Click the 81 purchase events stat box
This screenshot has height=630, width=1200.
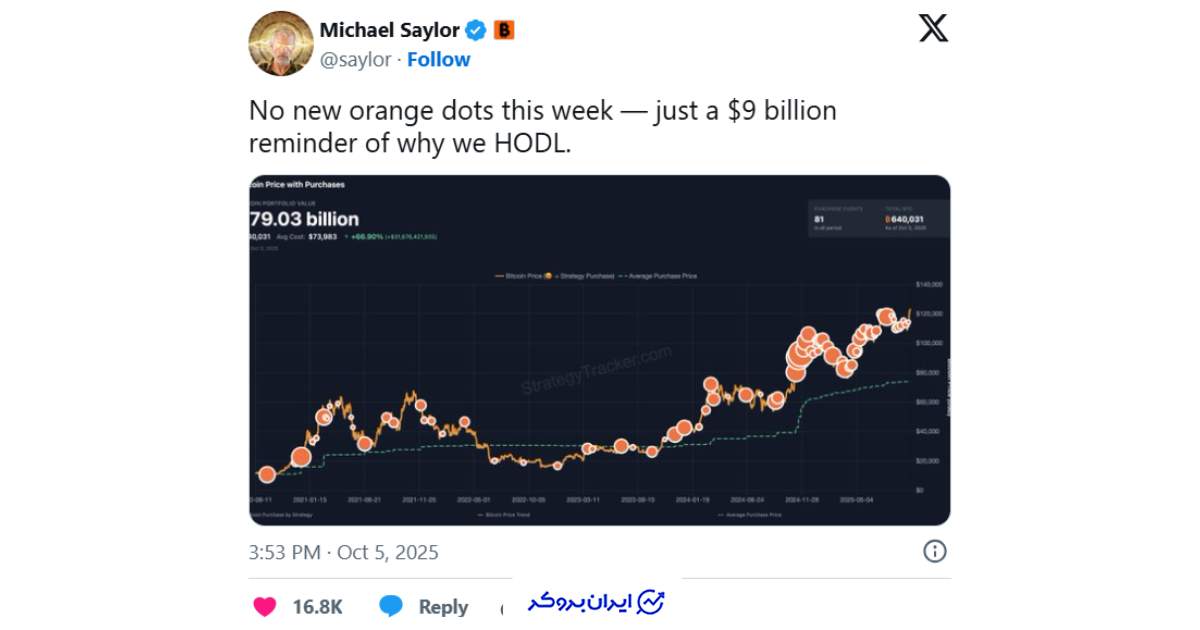click(840, 218)
